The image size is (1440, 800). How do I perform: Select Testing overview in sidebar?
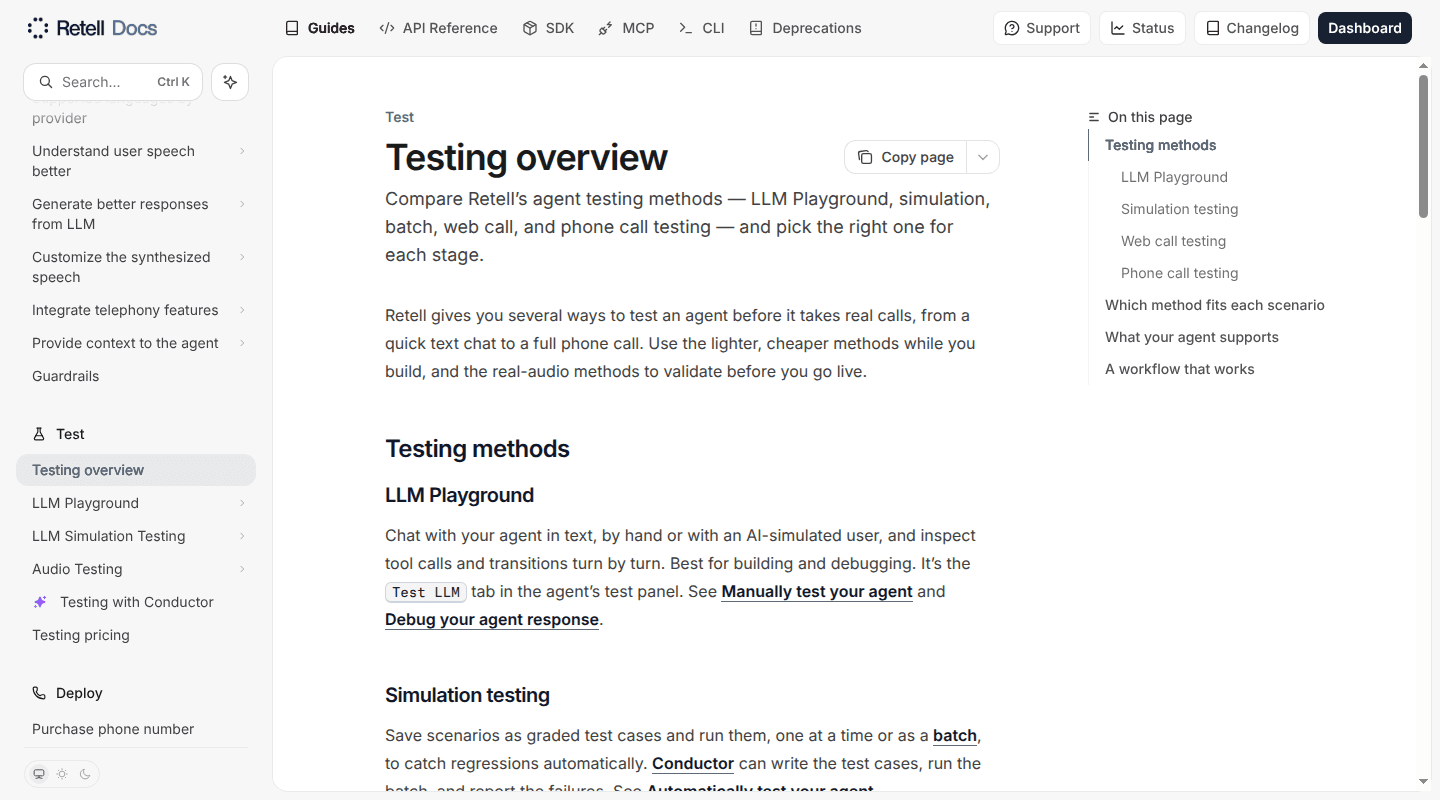136,470
